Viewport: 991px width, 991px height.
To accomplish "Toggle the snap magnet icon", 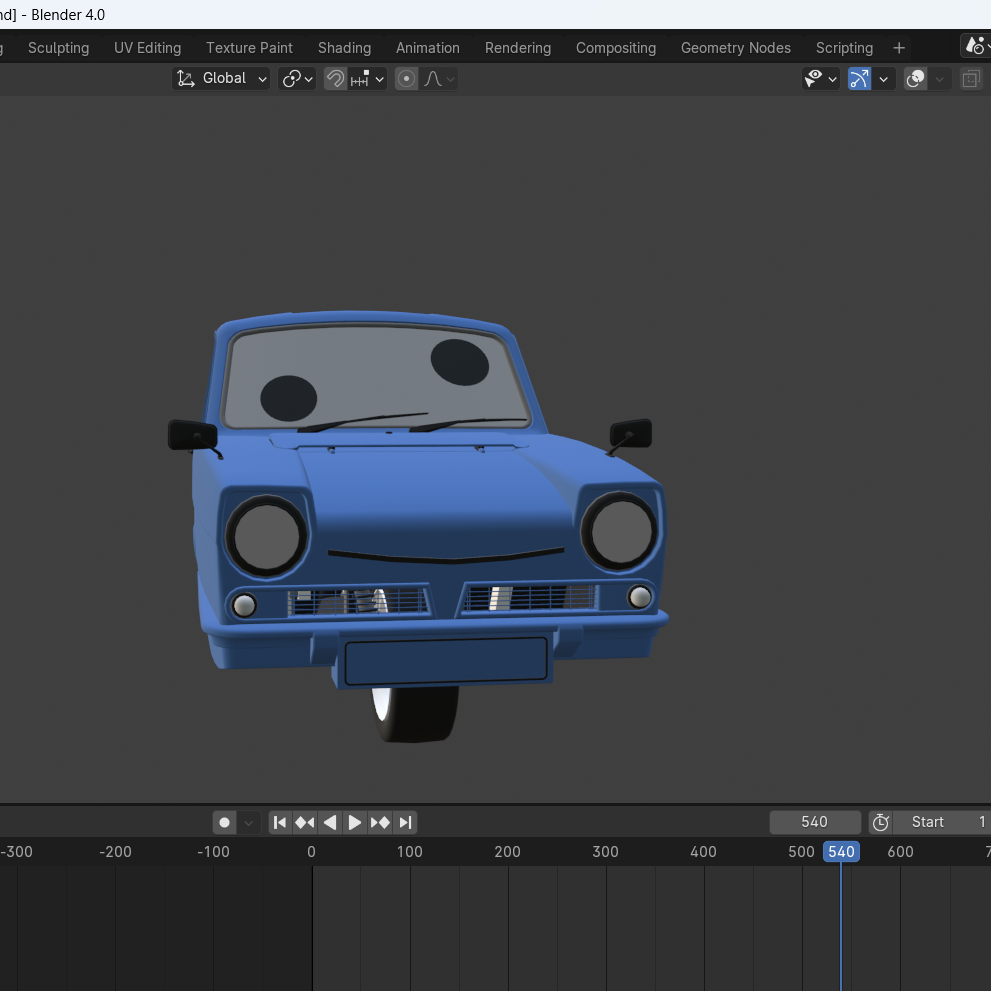I will pyautogui.click(x=336, y=79).
